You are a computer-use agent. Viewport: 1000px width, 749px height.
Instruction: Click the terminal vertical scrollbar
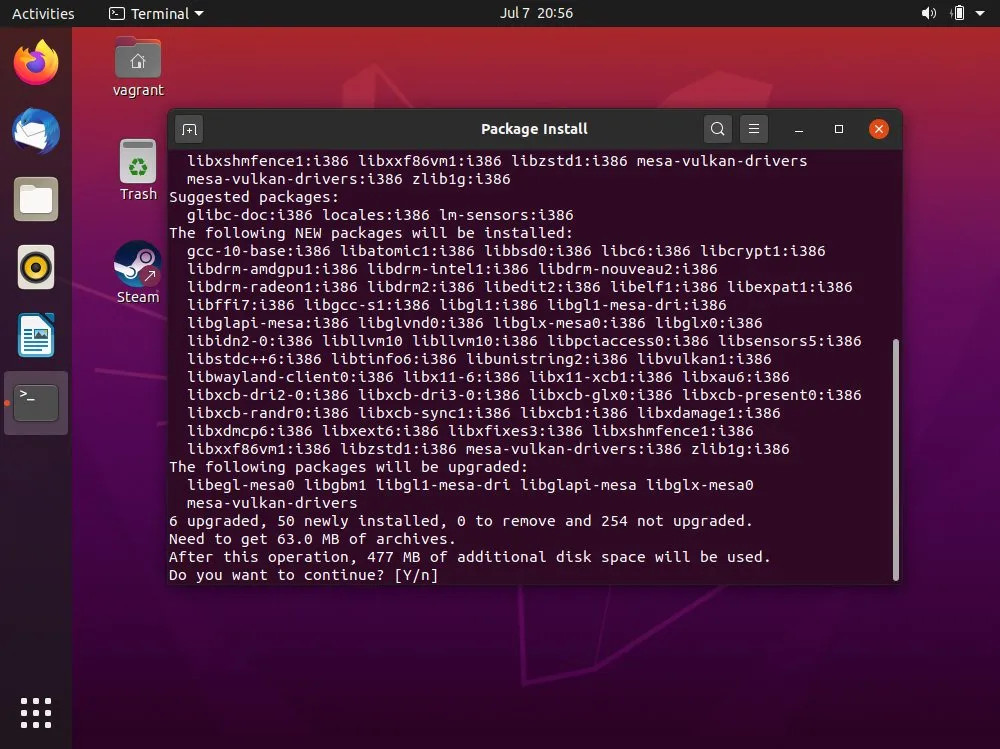pyautogui.click(x=895, y=460)
